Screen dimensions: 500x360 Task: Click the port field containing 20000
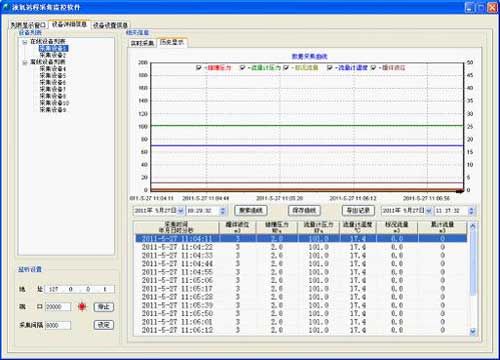(x=58, y=307)
